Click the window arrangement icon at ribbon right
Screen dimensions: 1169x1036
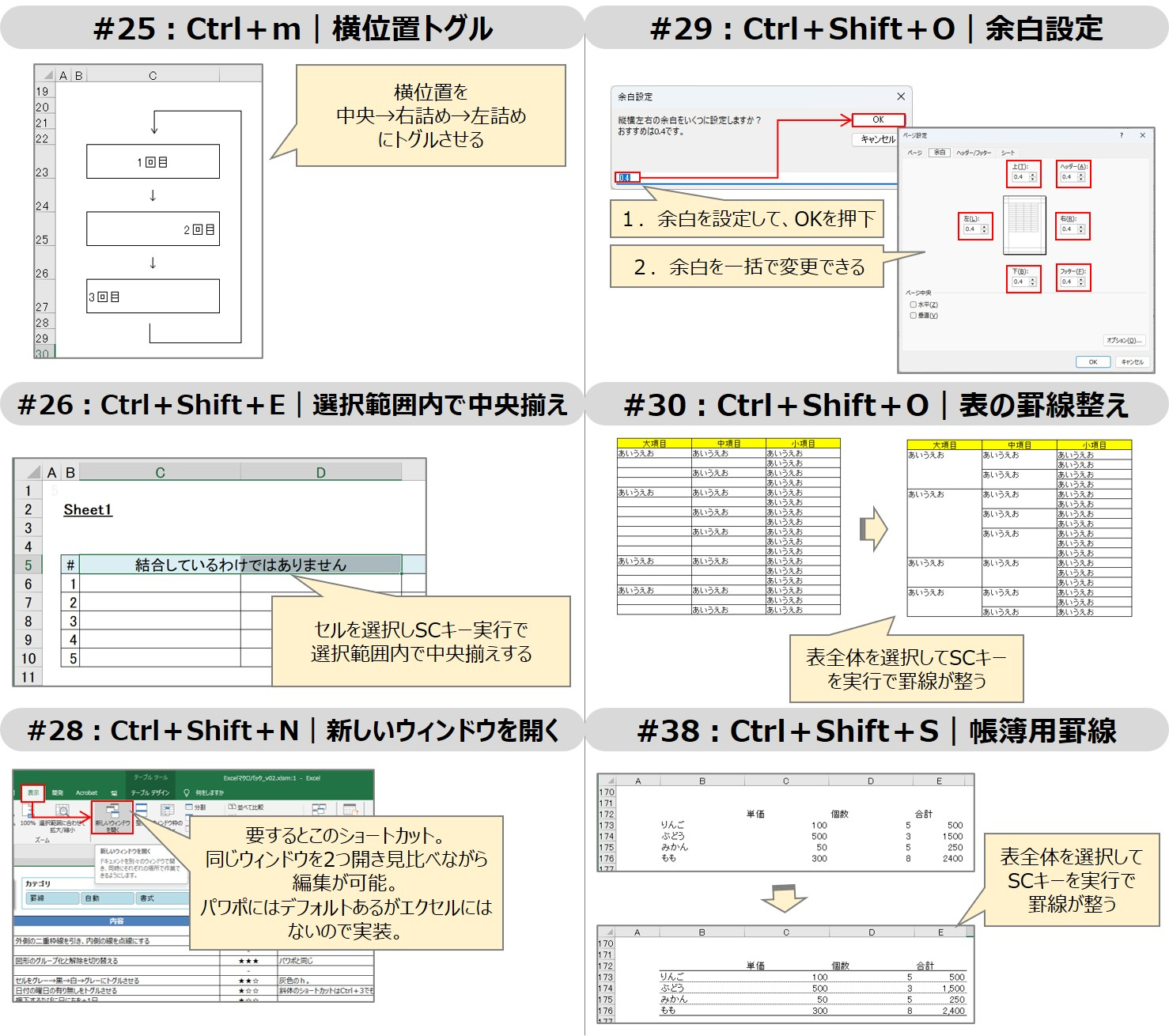(318, 810)
